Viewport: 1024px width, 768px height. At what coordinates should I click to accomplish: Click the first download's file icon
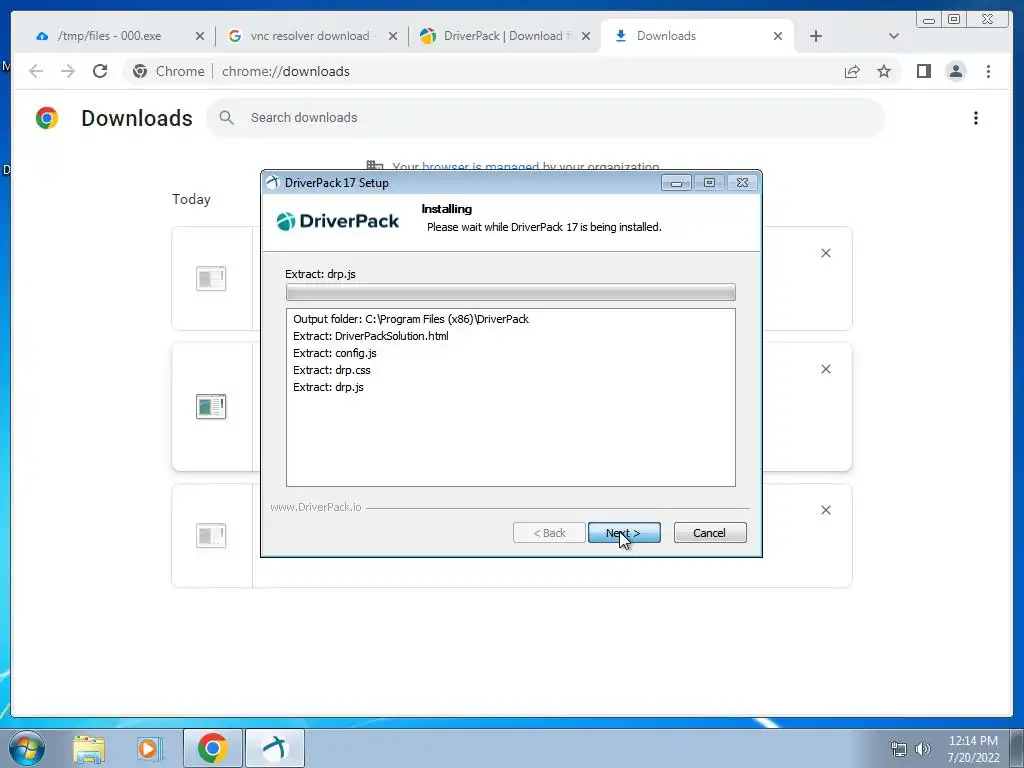211,278
